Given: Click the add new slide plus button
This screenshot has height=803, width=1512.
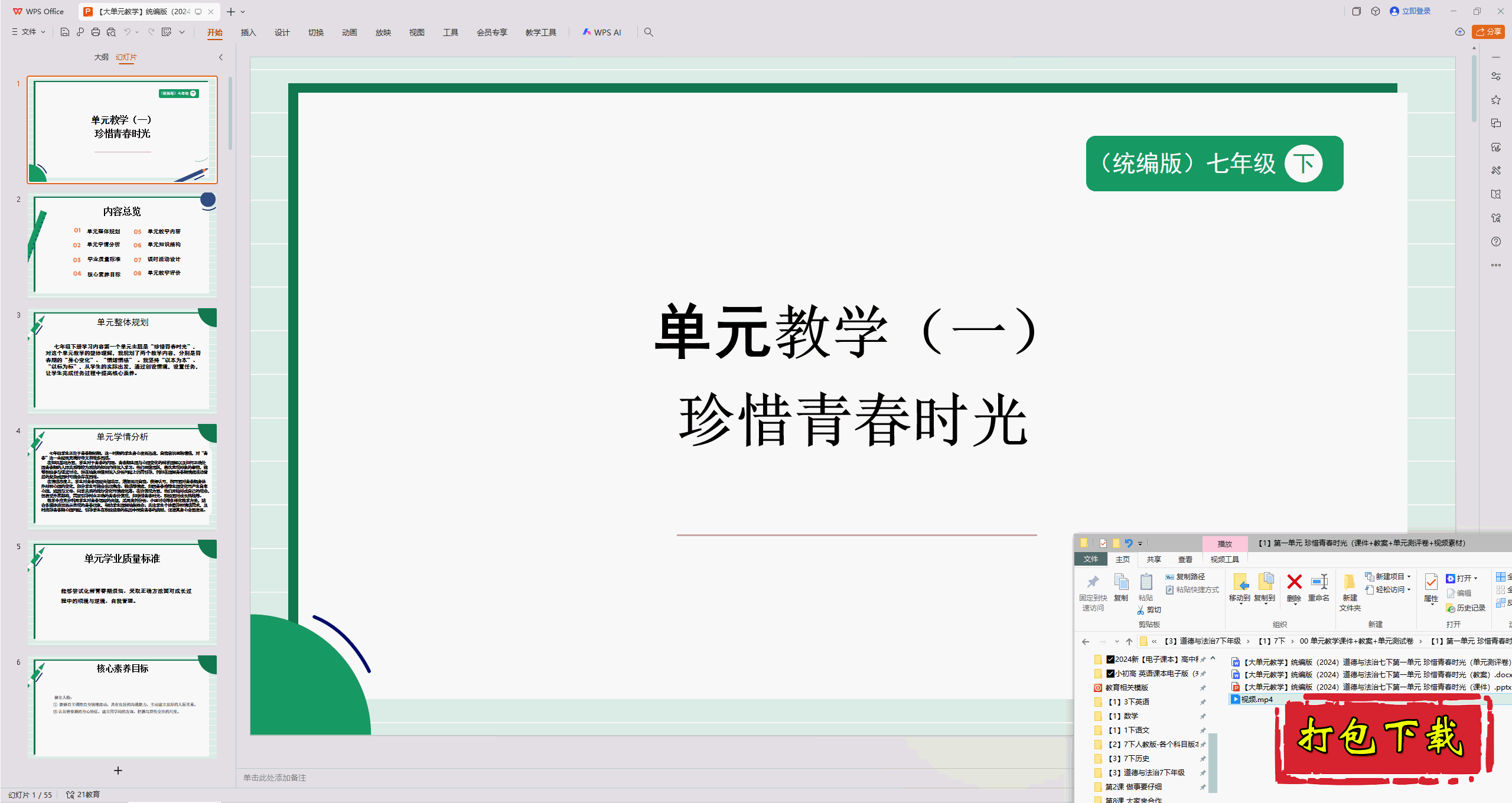Looking at the screenshot, I should pyautogui.click(x=118, y=771).
